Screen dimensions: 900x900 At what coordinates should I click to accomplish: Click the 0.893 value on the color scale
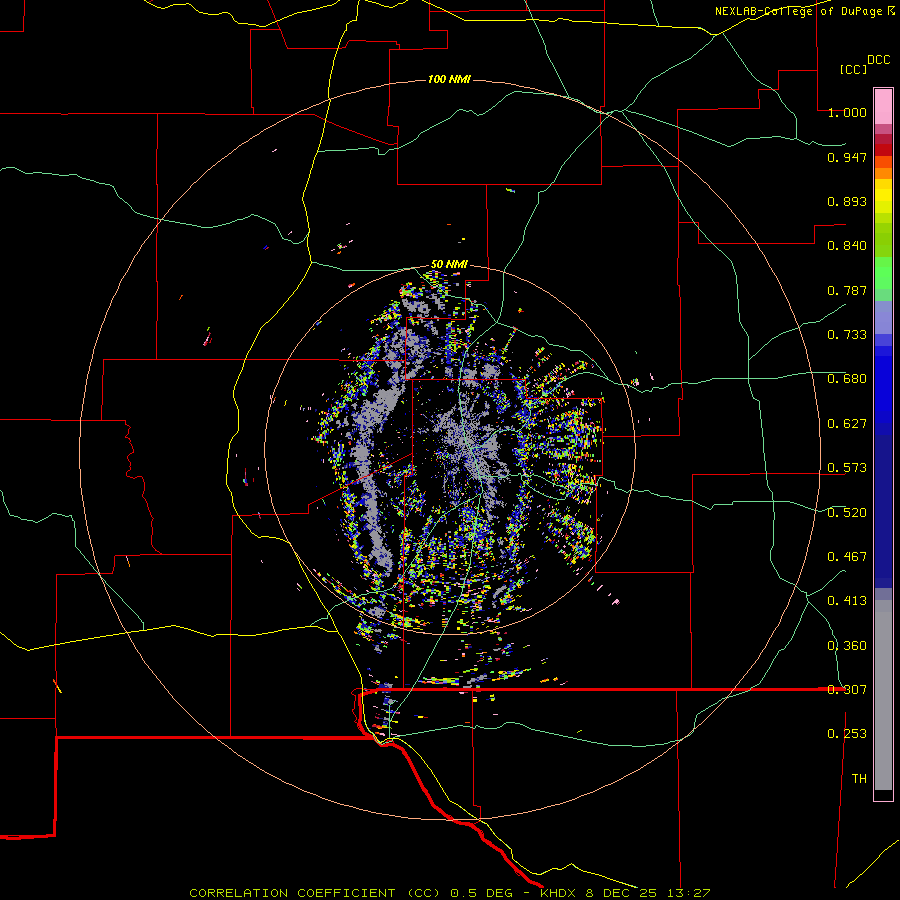point(847,201)
